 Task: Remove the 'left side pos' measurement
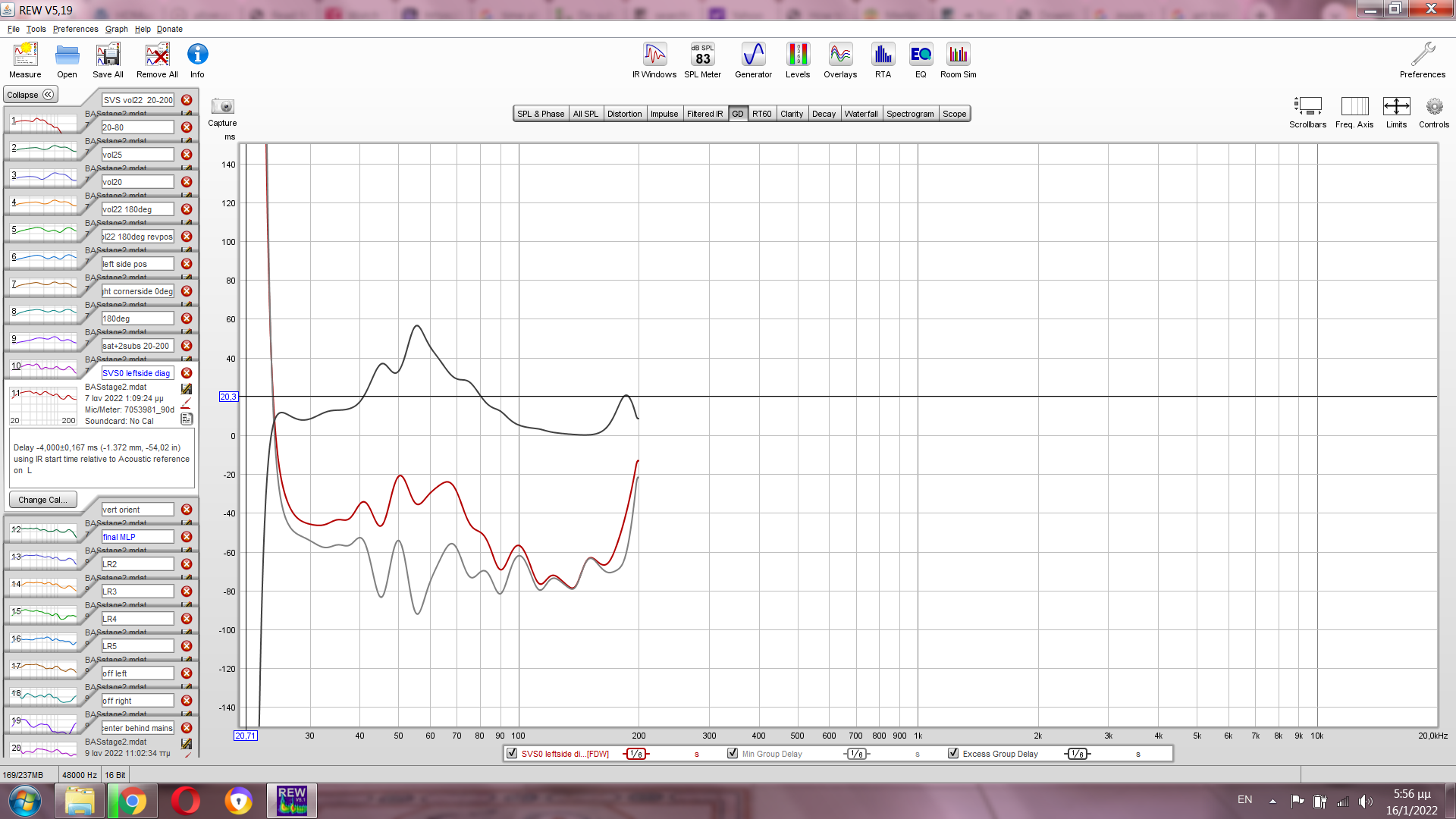point(187,264)
